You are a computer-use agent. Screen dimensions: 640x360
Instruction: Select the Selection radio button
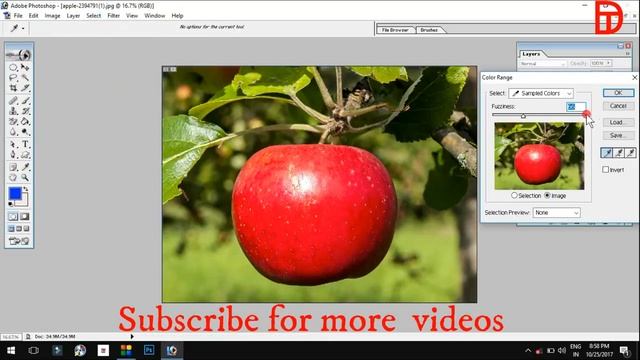[514, 196]
